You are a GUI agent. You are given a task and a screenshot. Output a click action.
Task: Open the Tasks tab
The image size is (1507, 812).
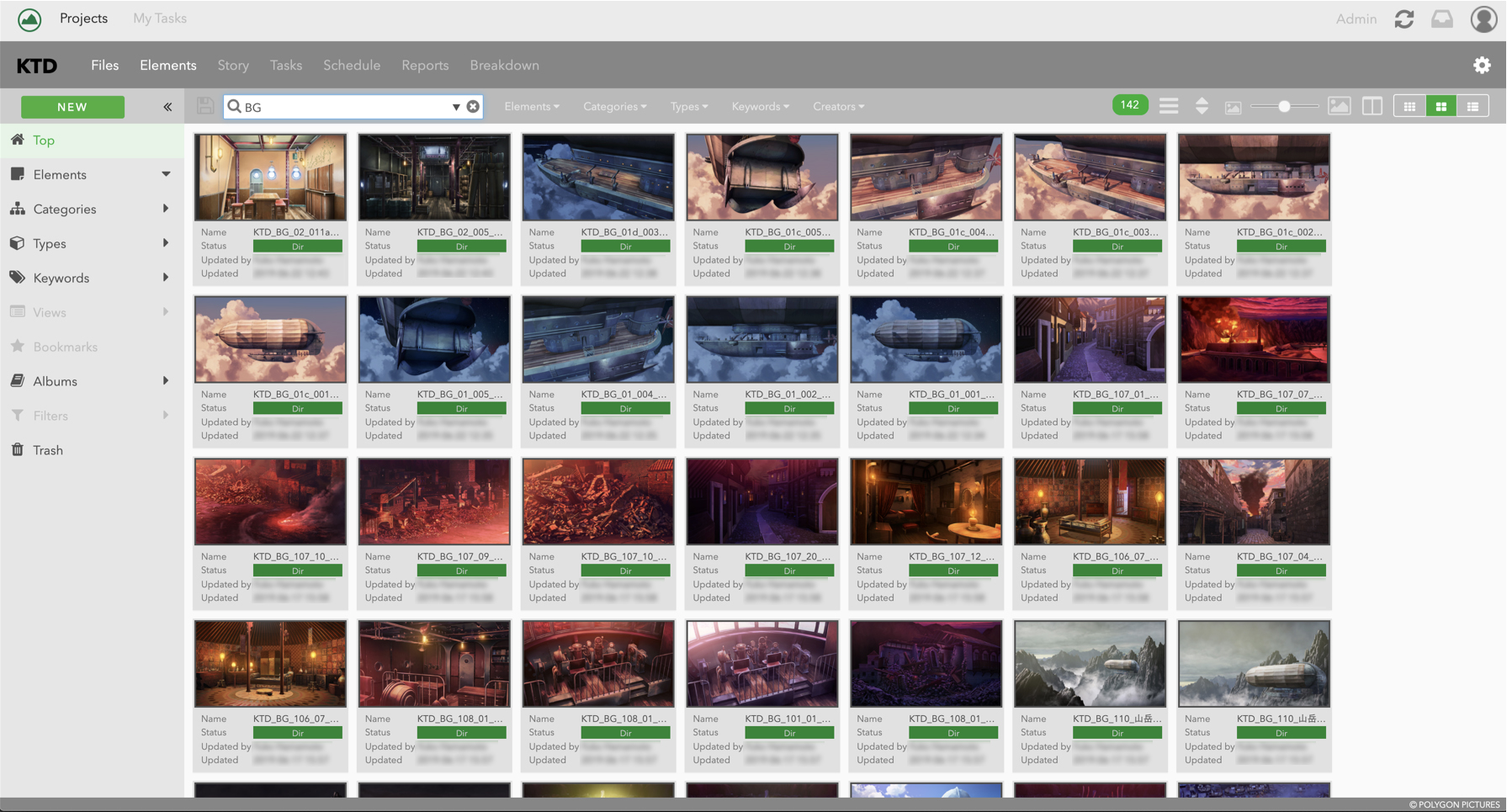click(286, 65)
